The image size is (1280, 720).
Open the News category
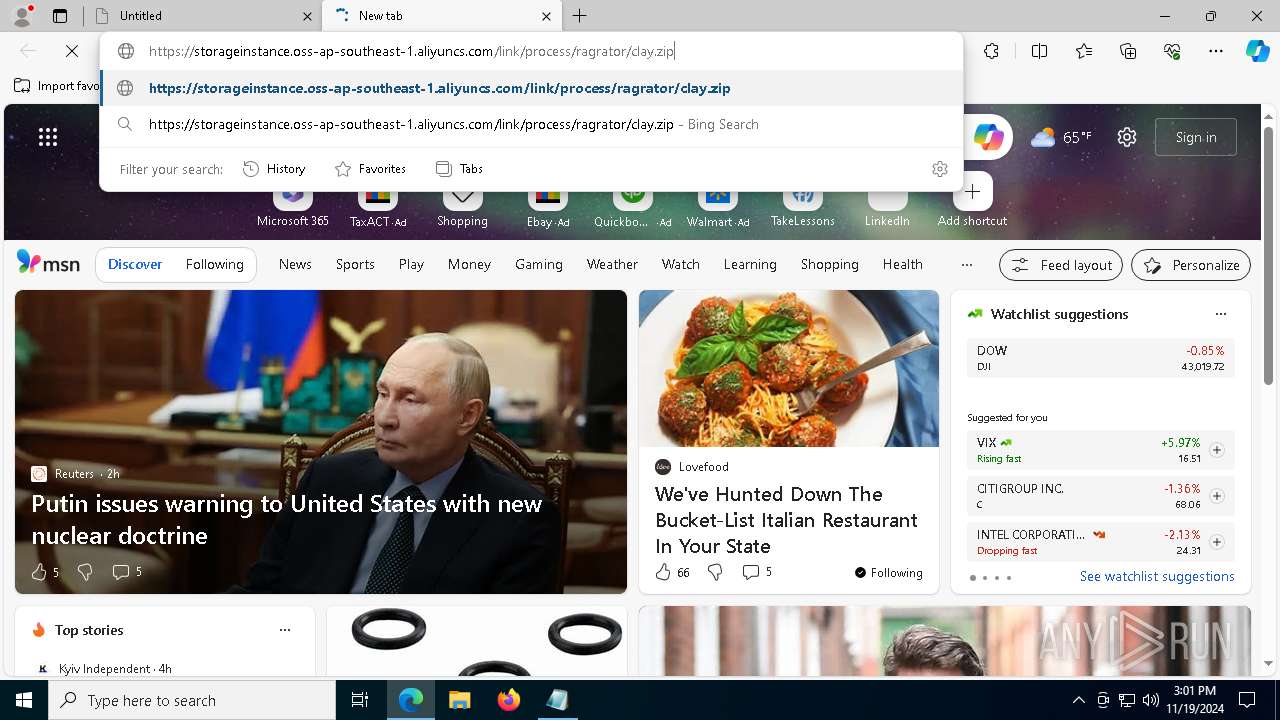tap(295, 264)
